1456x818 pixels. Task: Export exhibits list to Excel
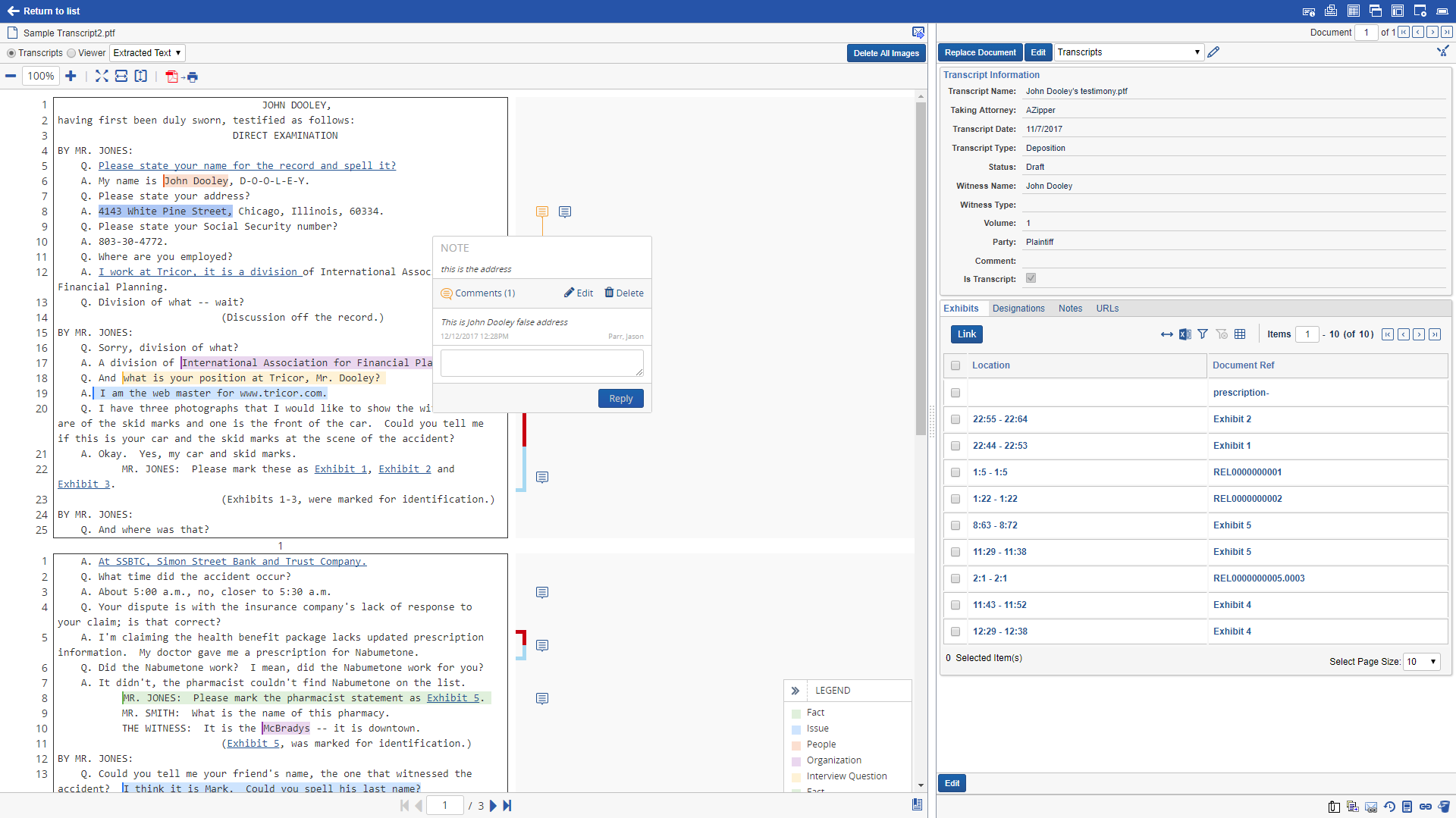pos(1185,334)
